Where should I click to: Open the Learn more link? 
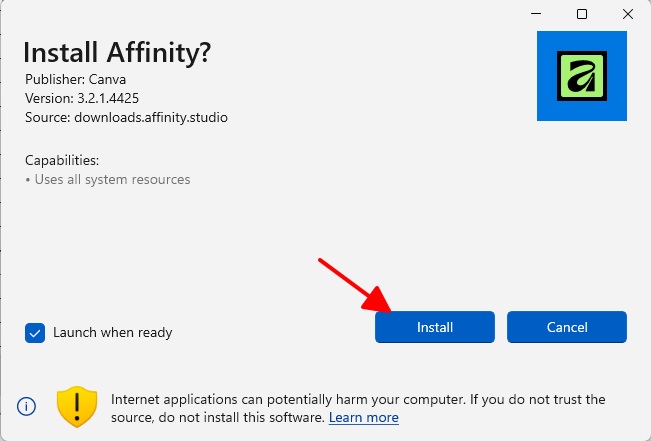point(364,417)
